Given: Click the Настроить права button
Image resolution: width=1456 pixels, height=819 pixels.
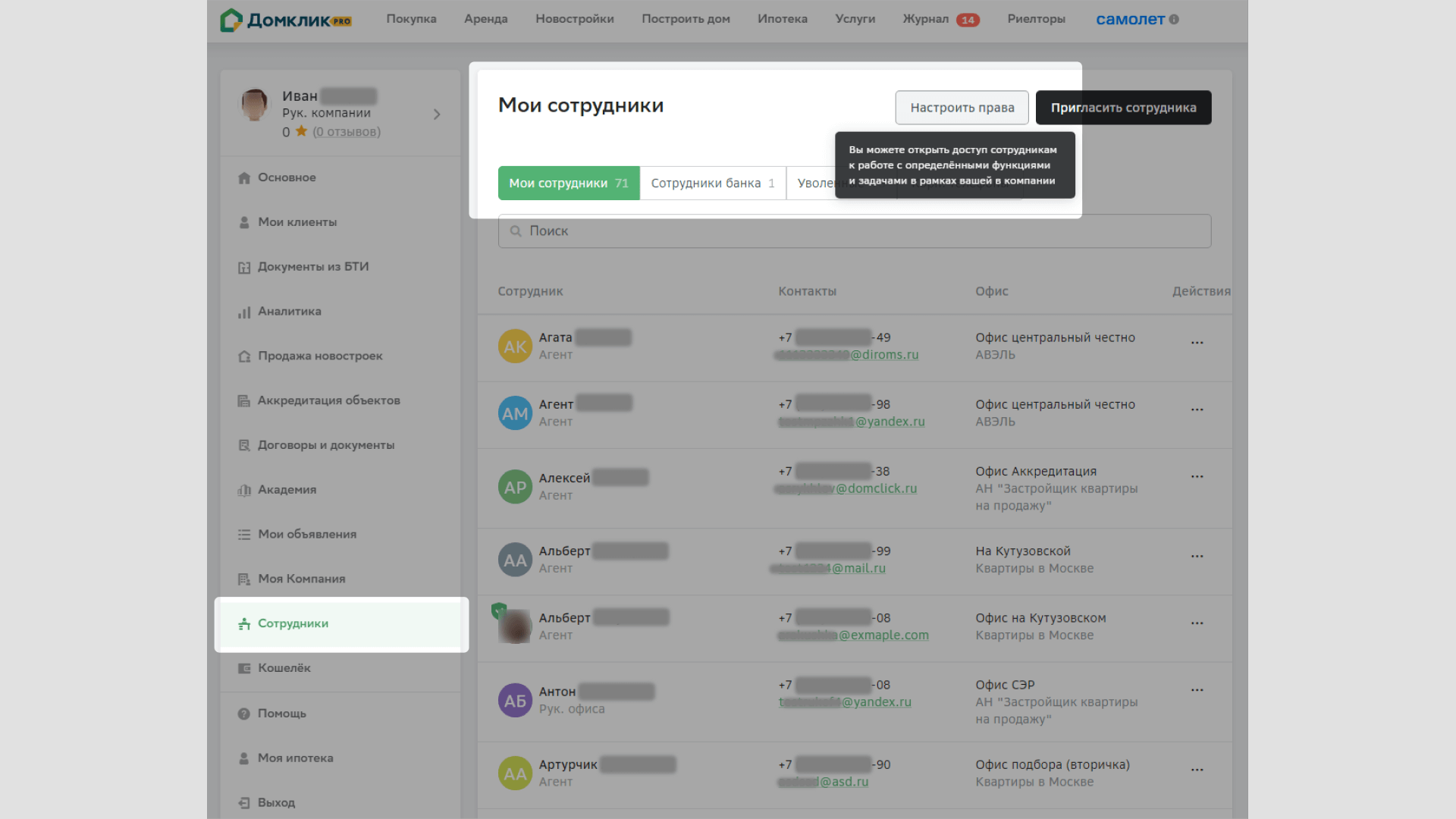Looking at the screenshot, I should click(x=962, y=108).
